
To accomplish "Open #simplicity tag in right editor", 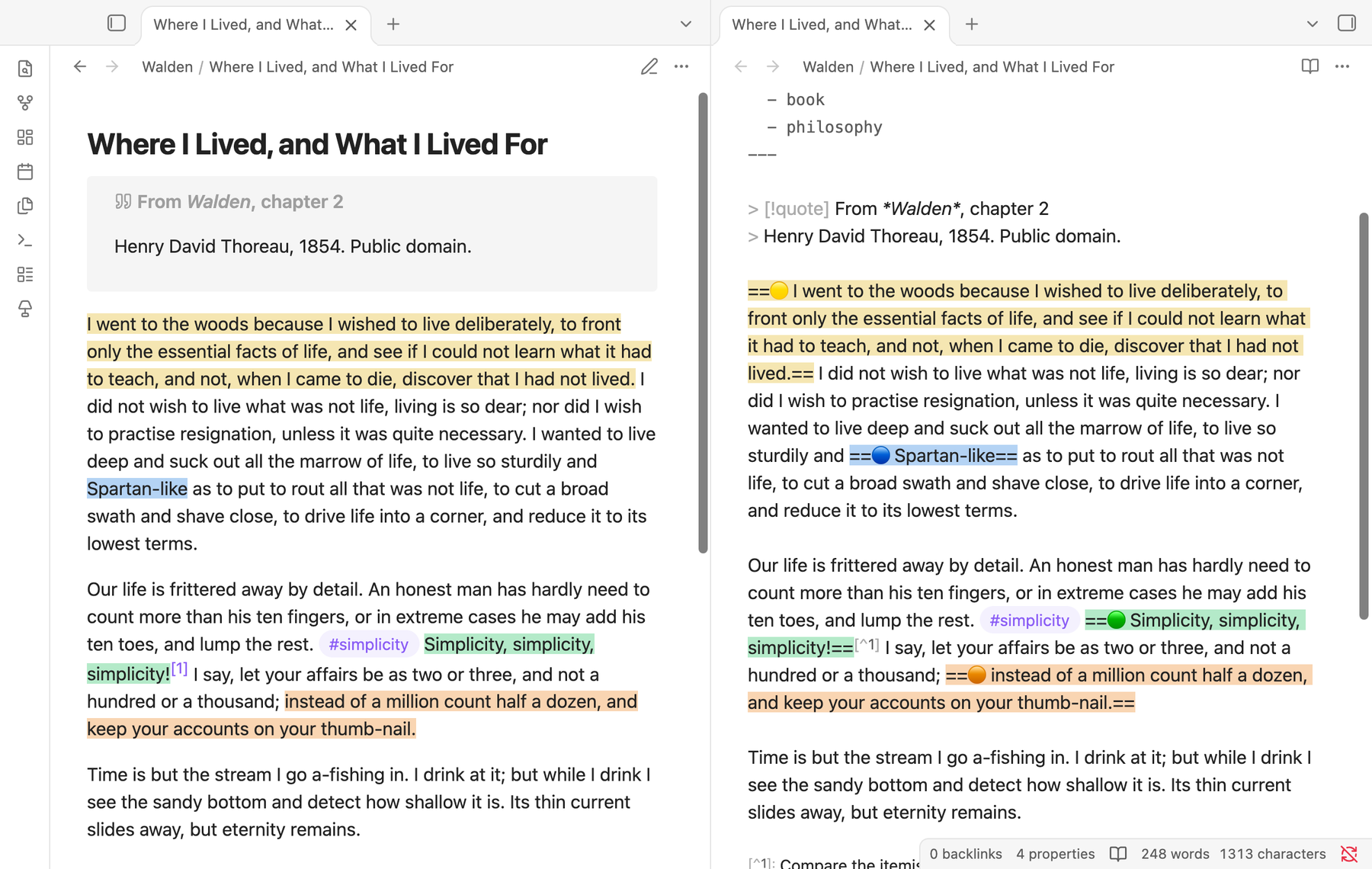I will [1029, 620].
